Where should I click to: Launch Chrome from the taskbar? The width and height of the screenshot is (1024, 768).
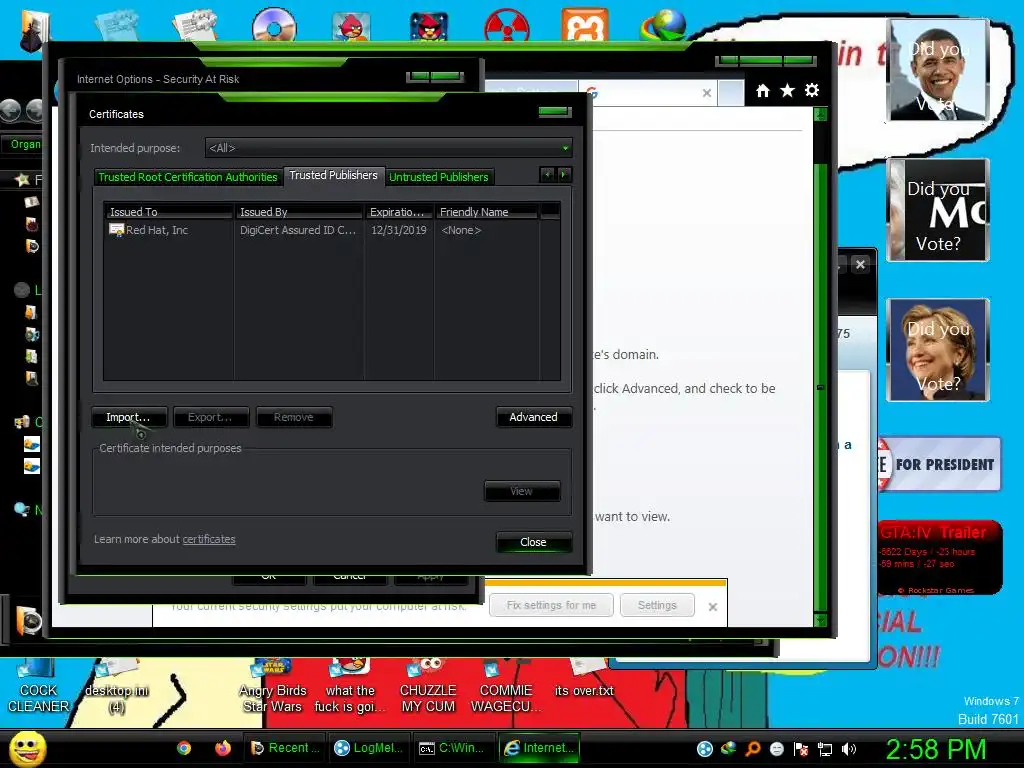coord(184,748)
